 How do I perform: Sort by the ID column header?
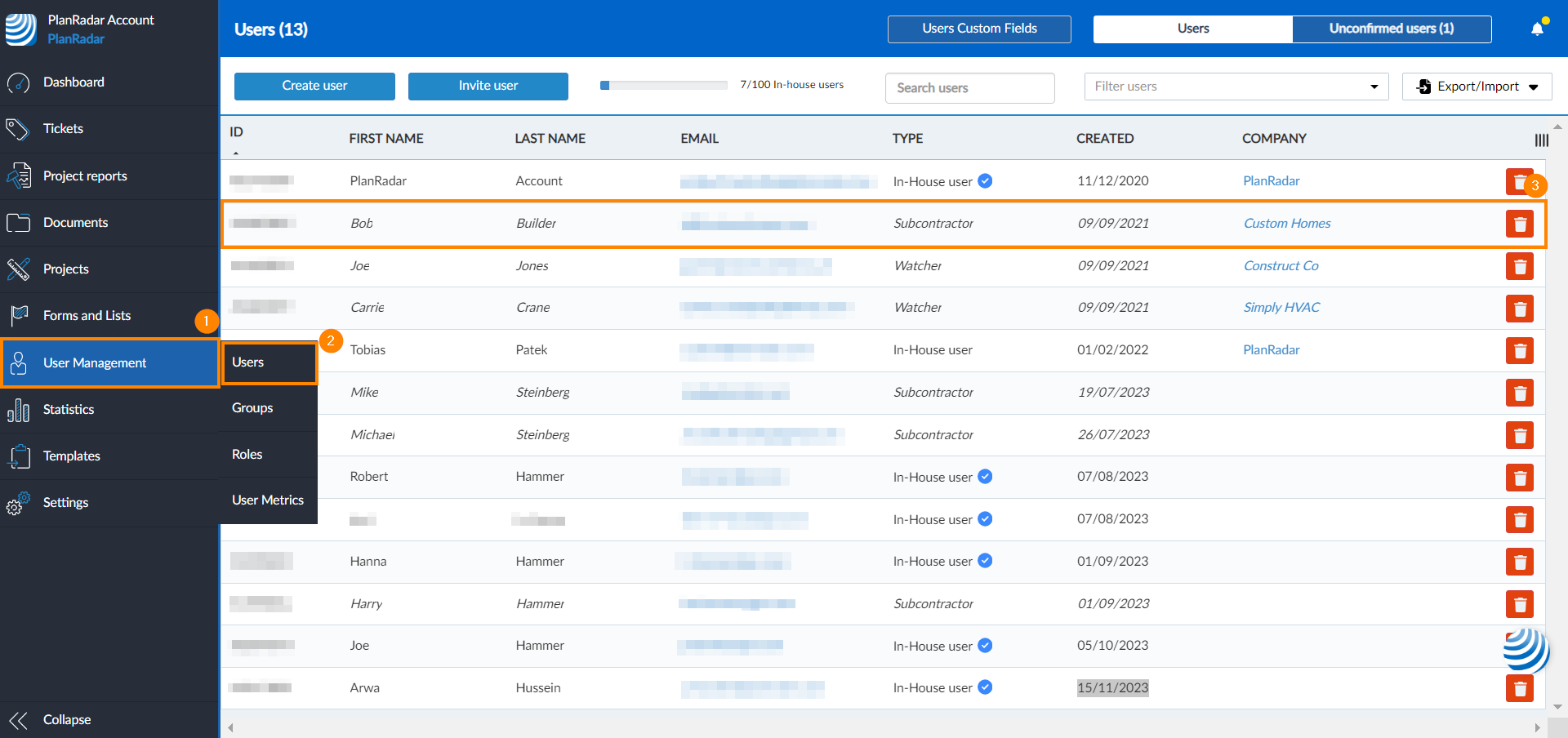(x=236, y=132)
